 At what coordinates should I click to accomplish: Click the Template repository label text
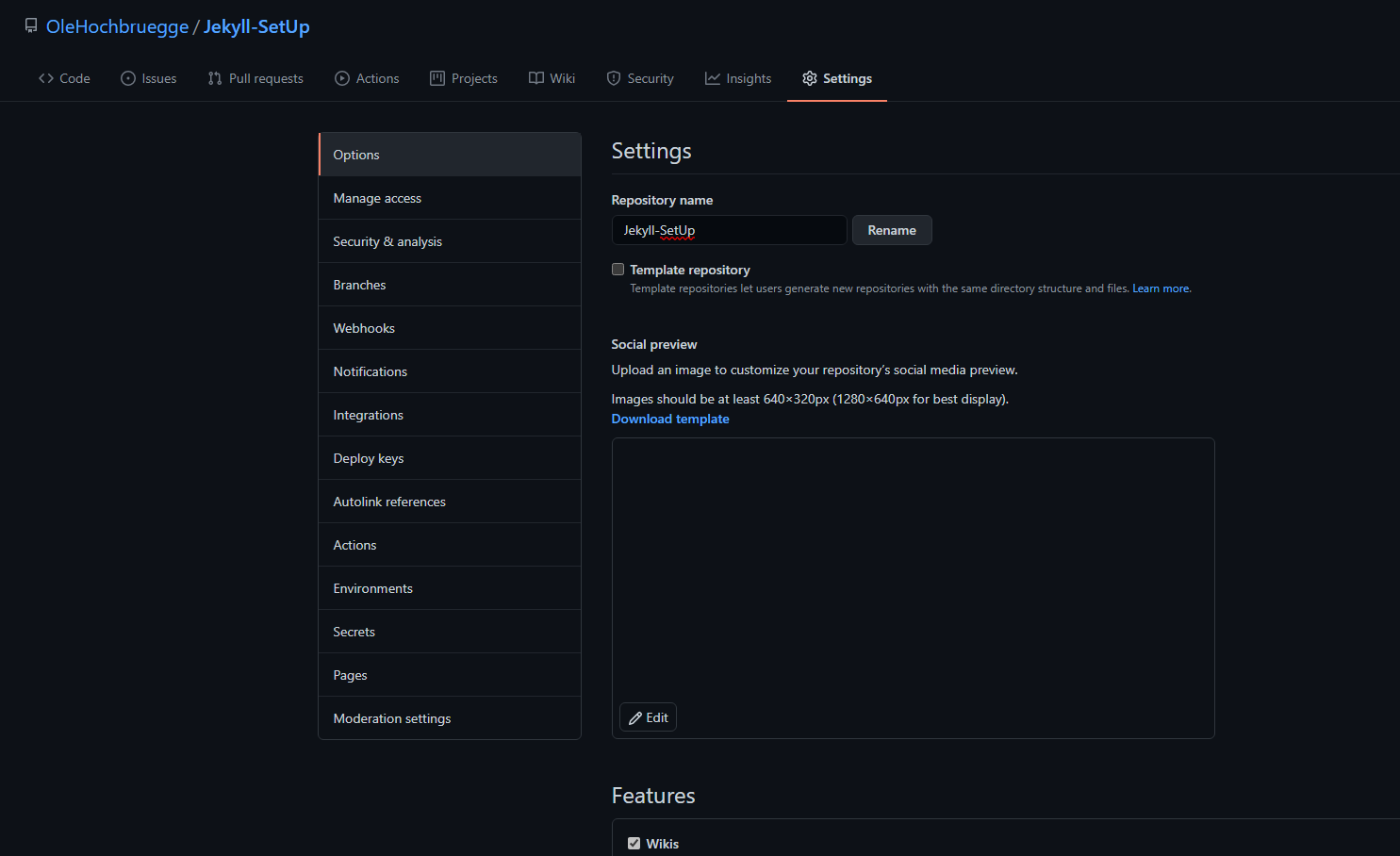click(690, 270)
